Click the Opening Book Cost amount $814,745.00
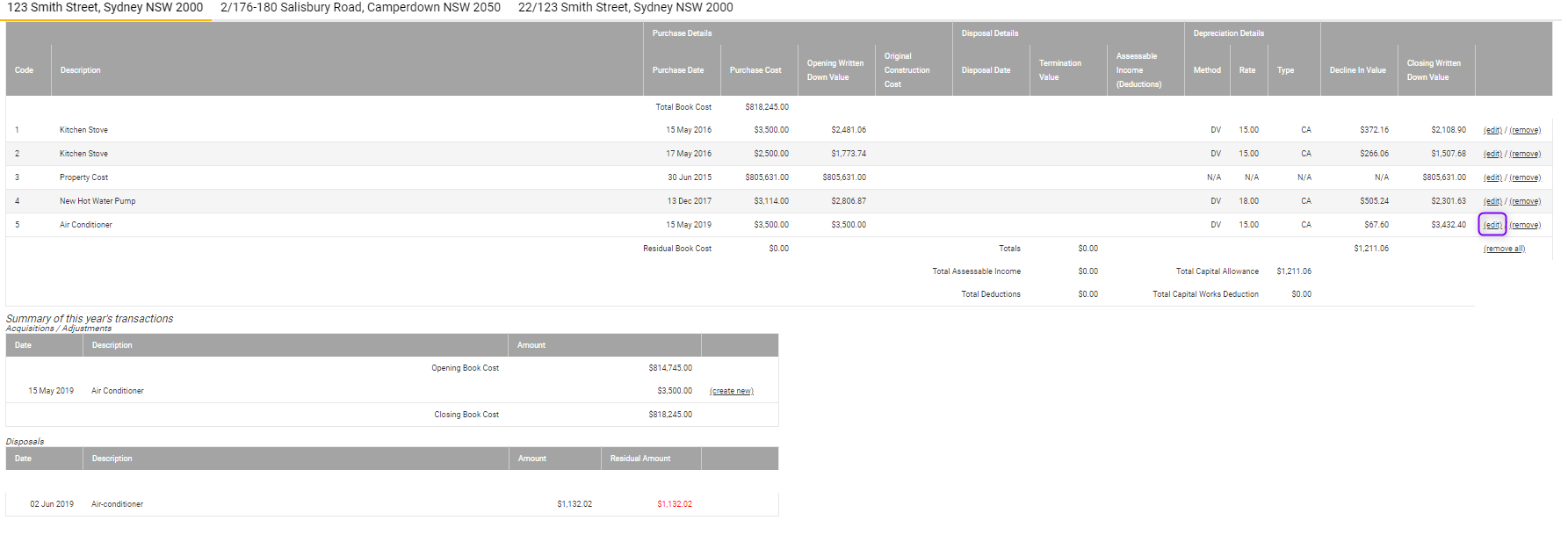This screenshot has width=1568, height=542. coord(670,368)
